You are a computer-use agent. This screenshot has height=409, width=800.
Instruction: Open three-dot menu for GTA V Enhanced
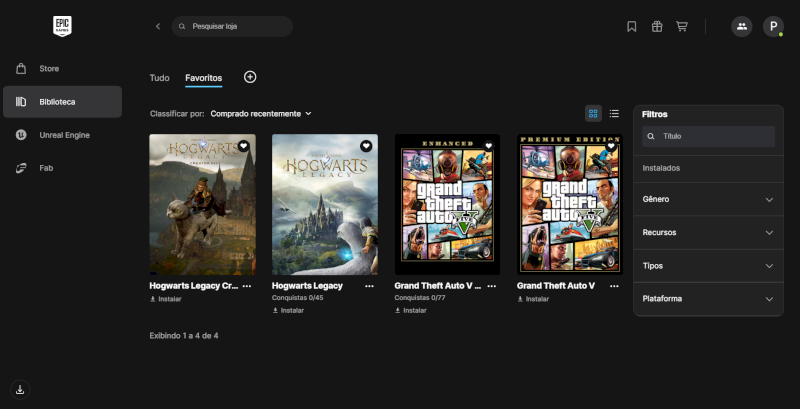[492, 286]
